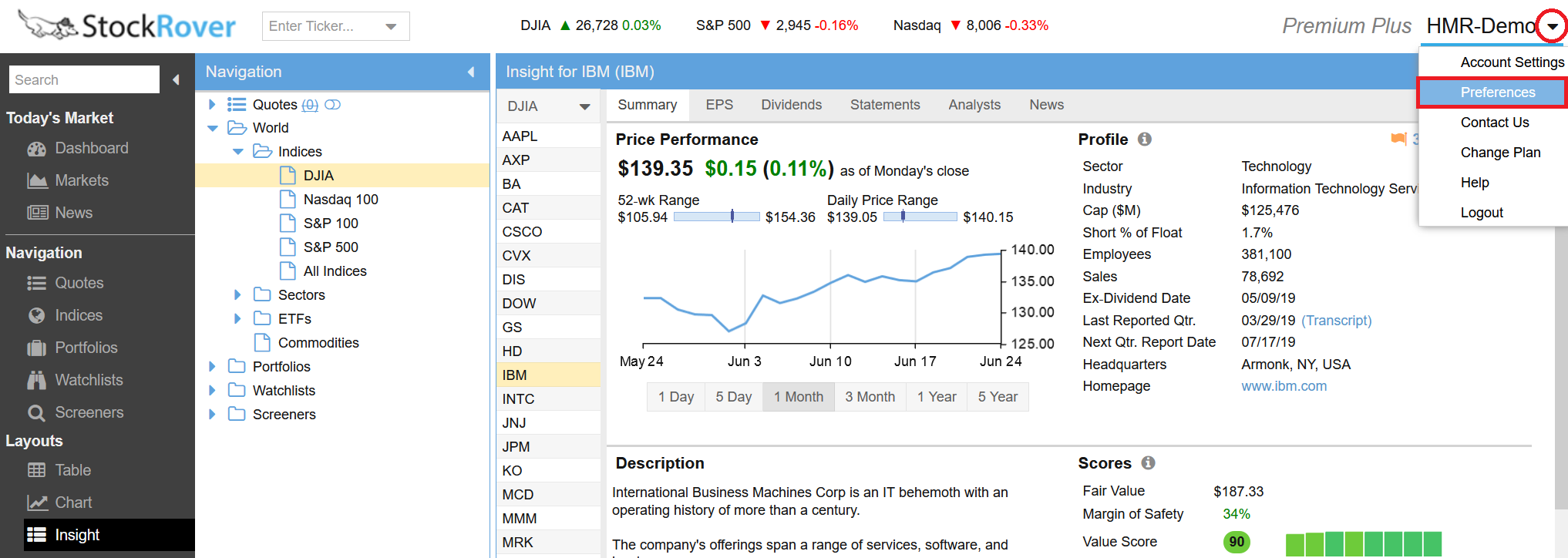Select the 3 Month chart period
Viewport: 1568px width, 558px height.
point(870,397)
